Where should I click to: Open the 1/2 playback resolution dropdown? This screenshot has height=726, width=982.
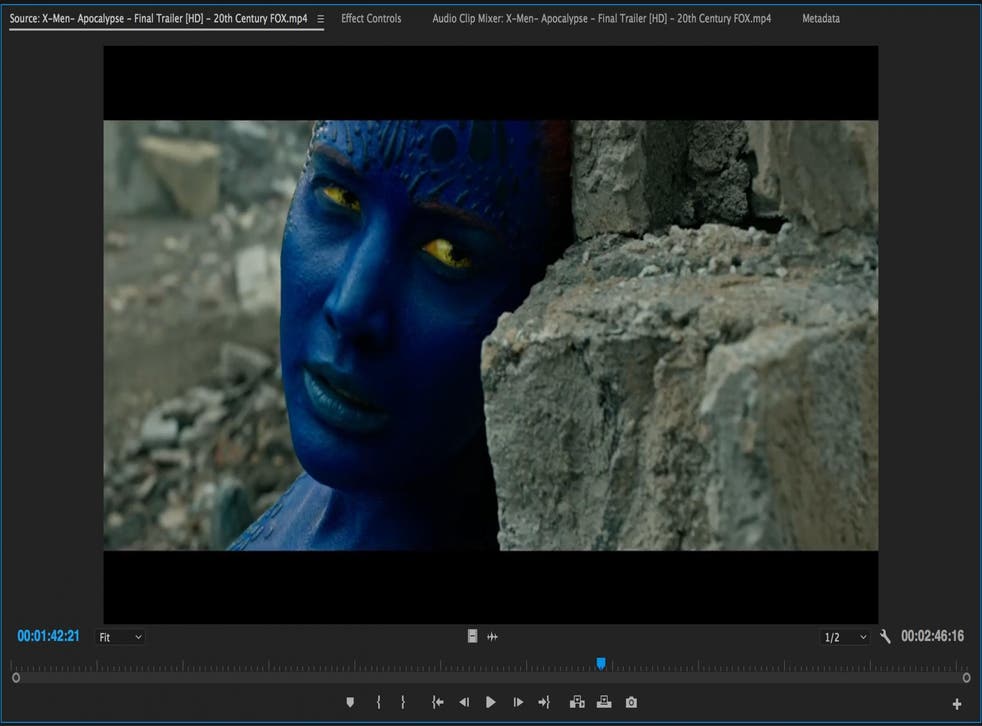845,637
